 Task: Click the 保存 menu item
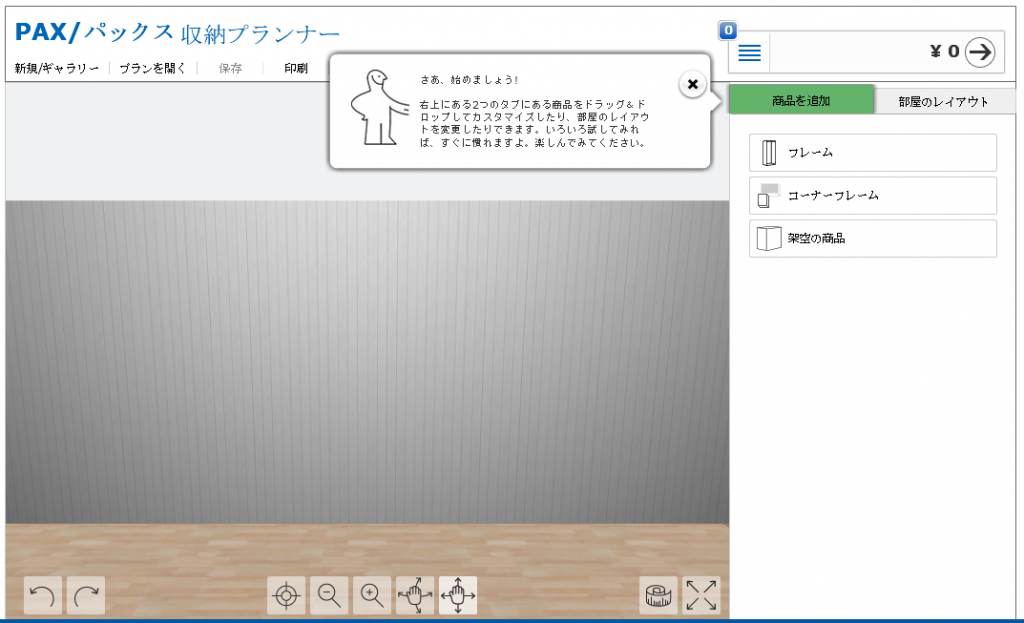click(230, 68)
